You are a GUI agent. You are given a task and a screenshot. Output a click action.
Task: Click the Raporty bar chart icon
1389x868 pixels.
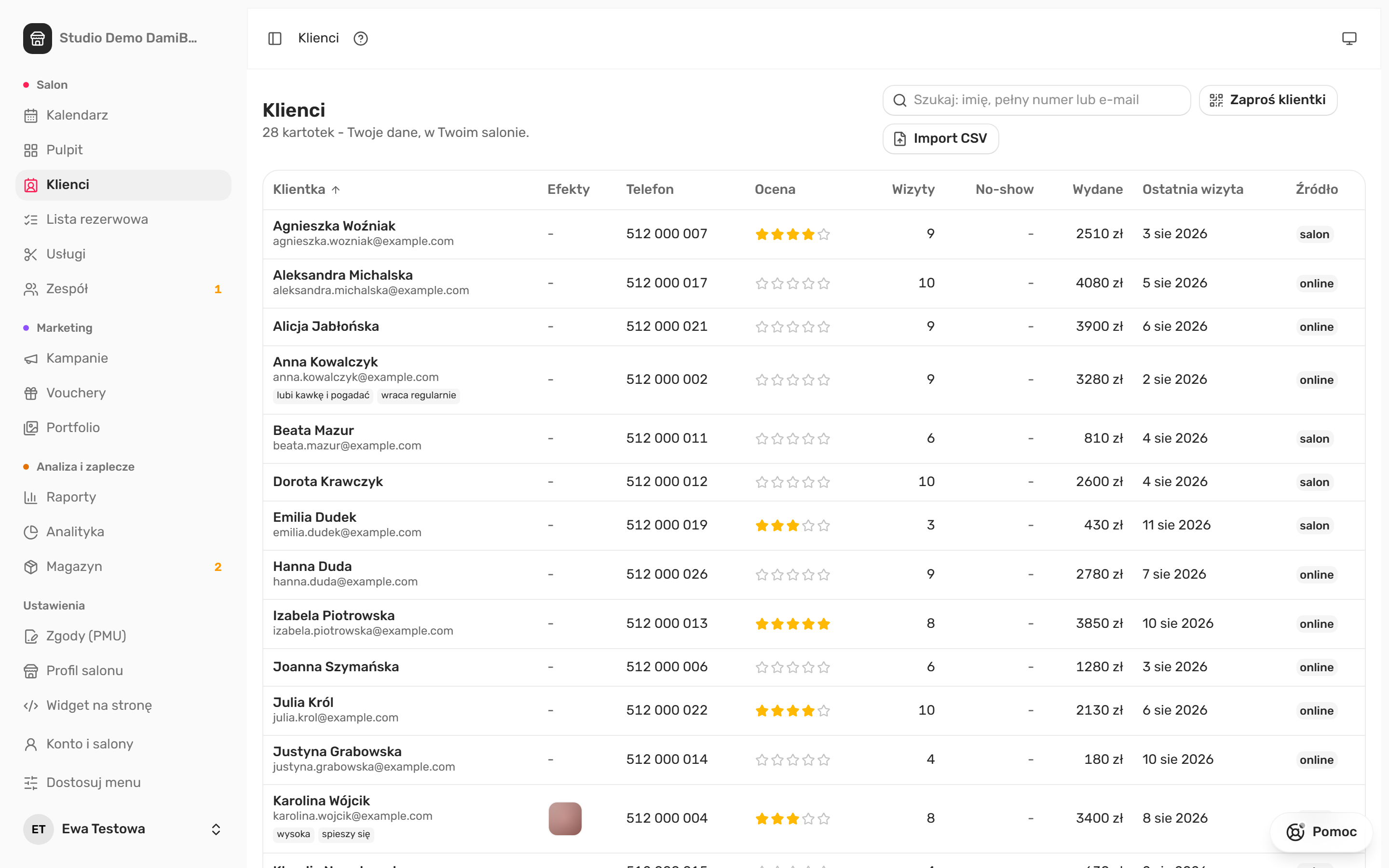tap(31, 497)
